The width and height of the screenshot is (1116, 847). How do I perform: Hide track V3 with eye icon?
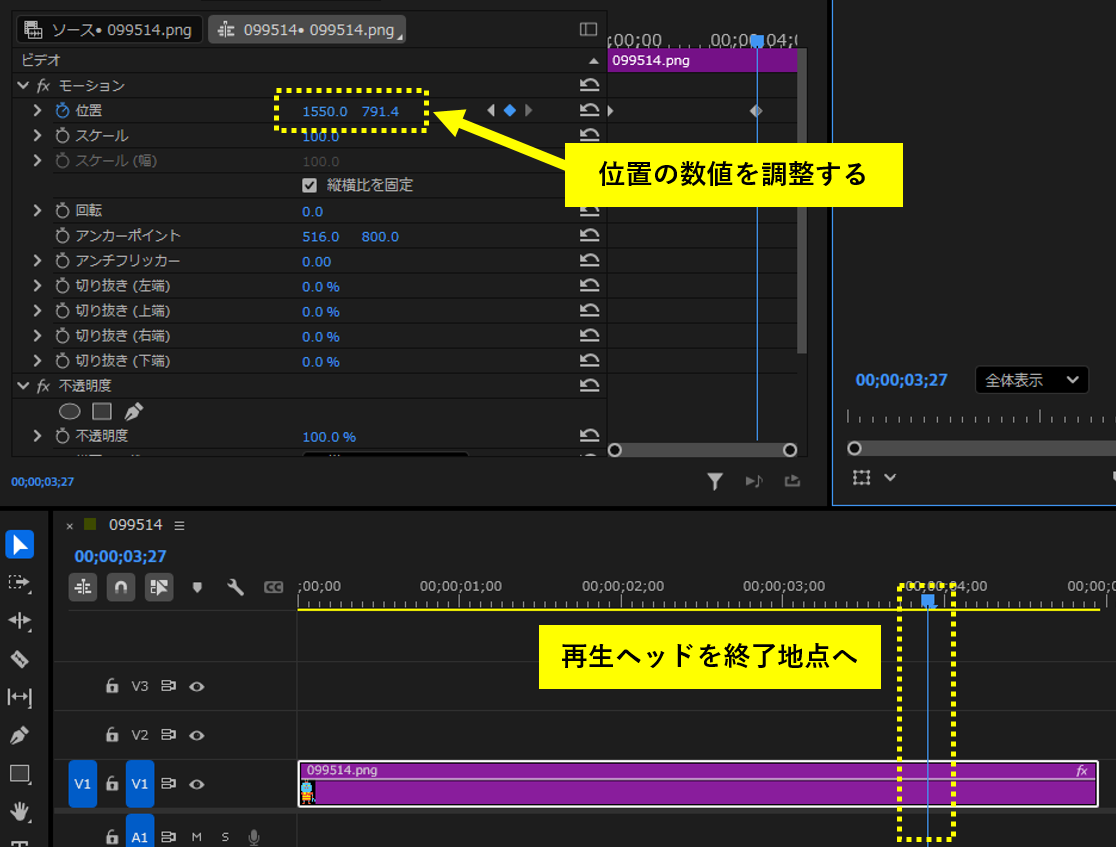(x=197, y=687)
